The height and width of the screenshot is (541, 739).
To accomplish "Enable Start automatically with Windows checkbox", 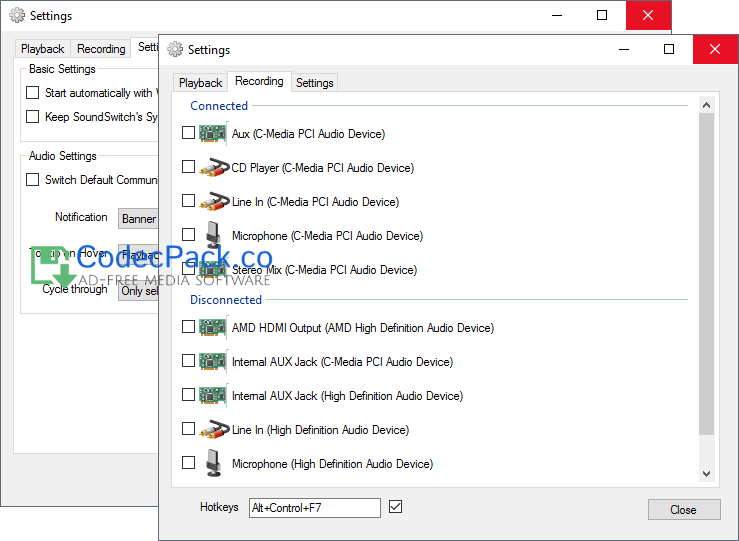I will click(33, 93).
